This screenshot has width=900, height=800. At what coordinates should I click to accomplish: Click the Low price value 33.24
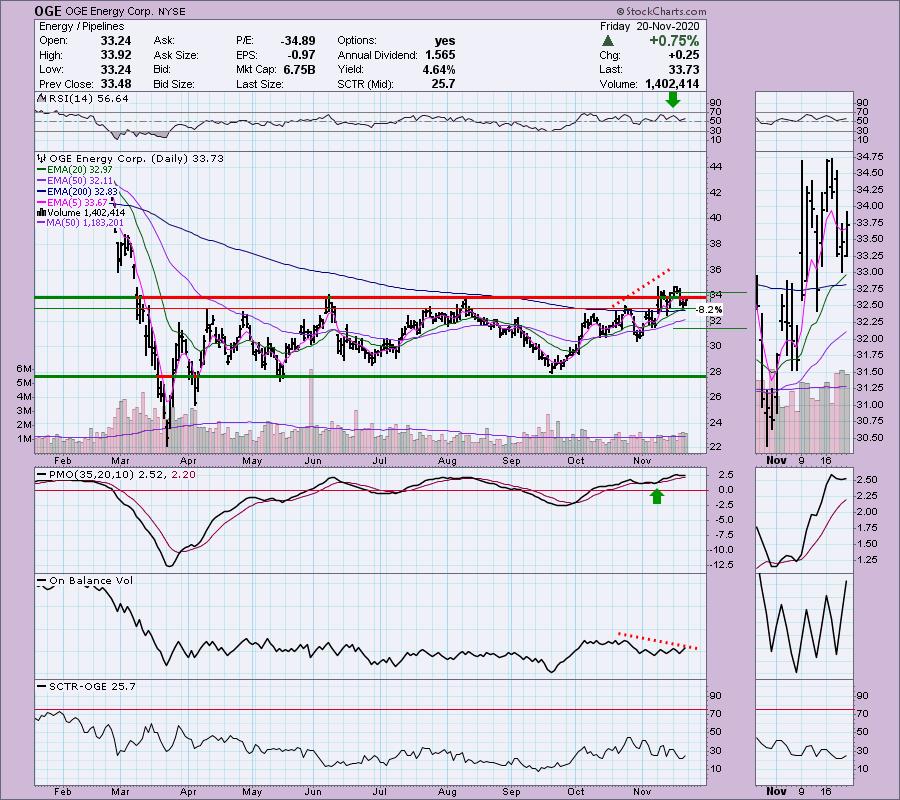tap(116, 69)
